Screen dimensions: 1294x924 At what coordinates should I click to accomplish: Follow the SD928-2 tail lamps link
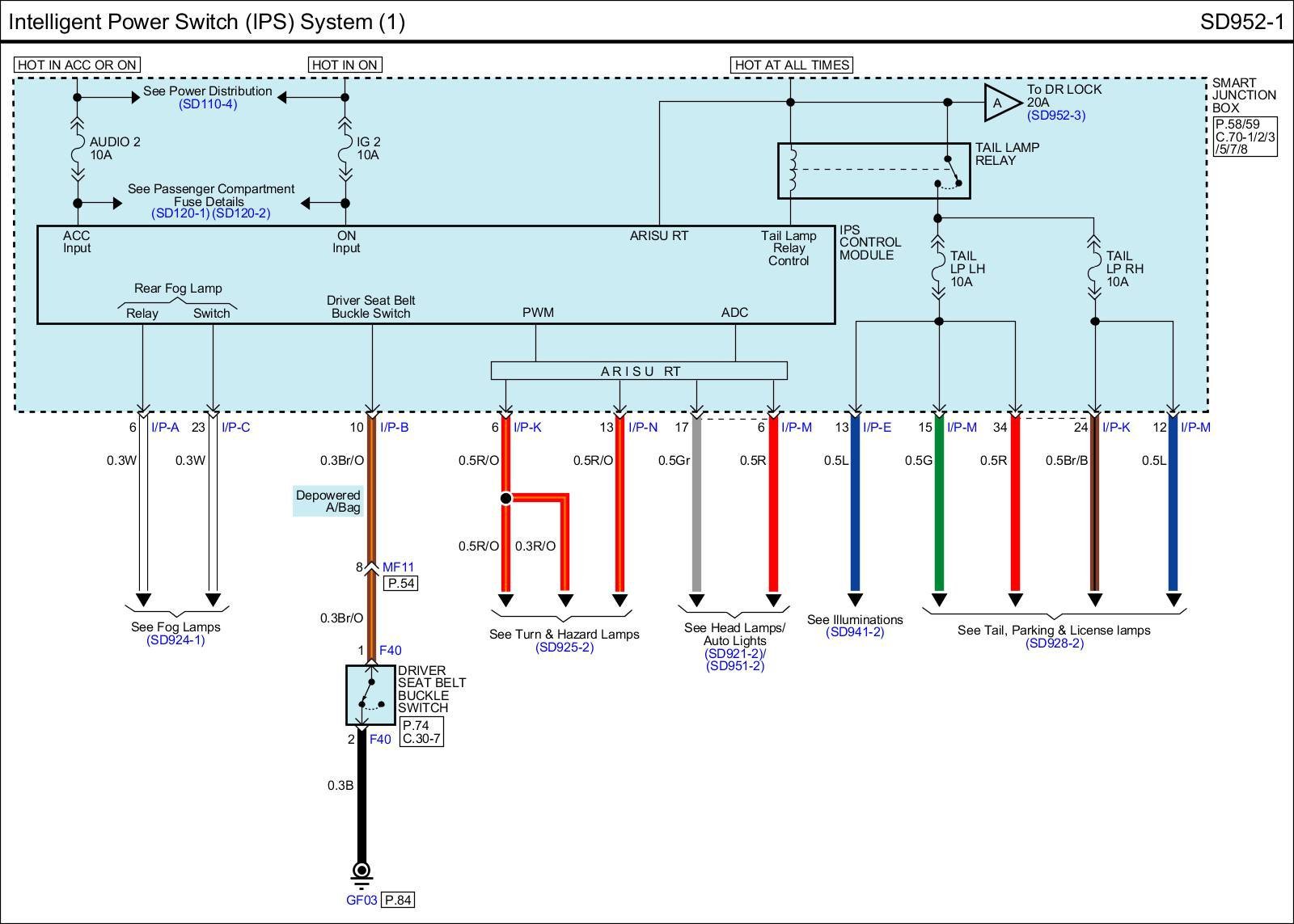[x=1054, y=643]
